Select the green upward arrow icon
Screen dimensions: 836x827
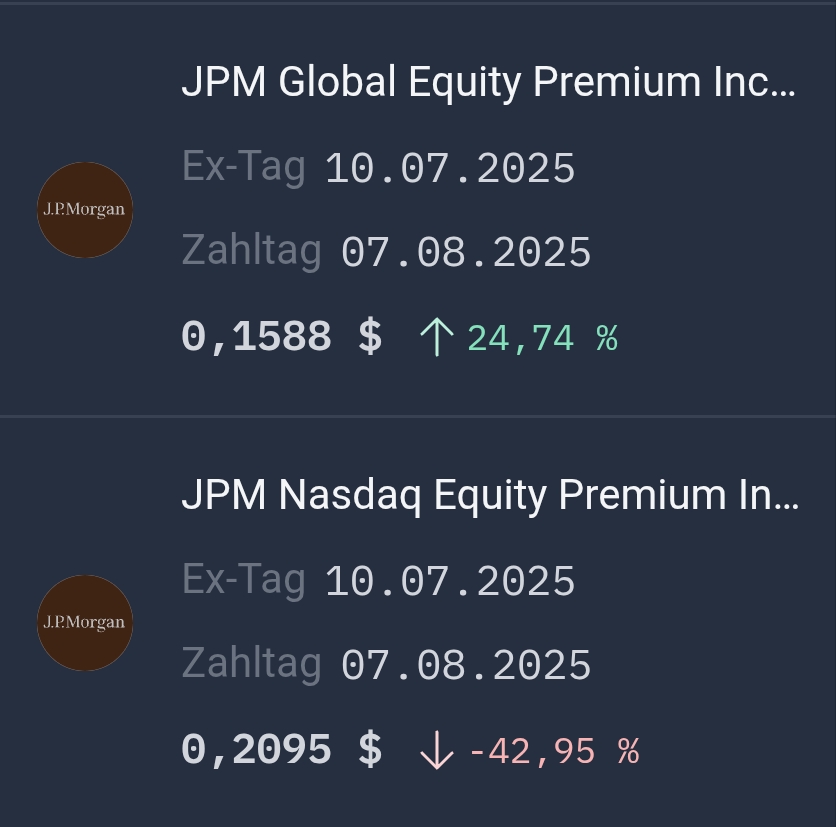click(437, 337)
